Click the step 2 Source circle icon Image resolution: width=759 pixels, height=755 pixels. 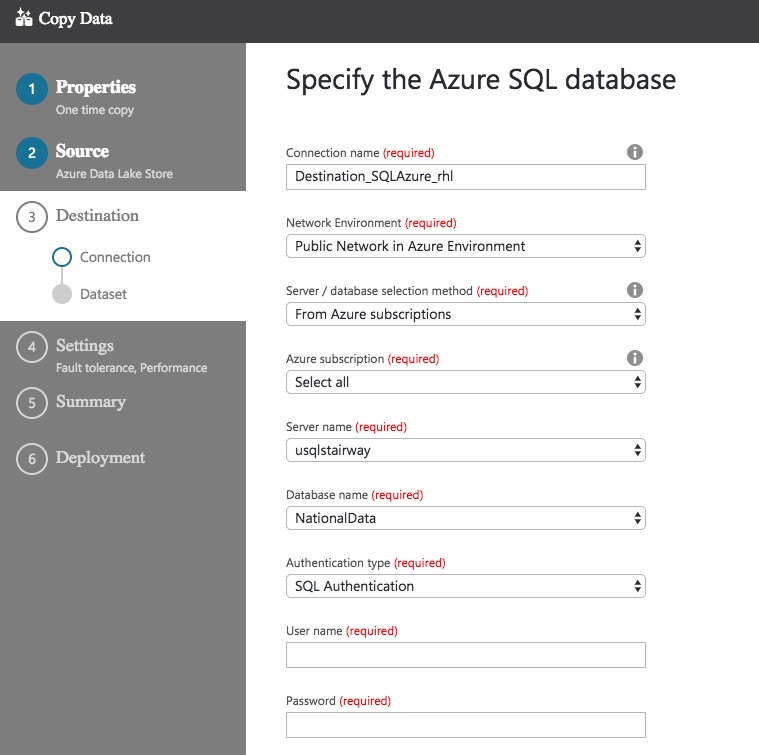click(x=32, y=153)
